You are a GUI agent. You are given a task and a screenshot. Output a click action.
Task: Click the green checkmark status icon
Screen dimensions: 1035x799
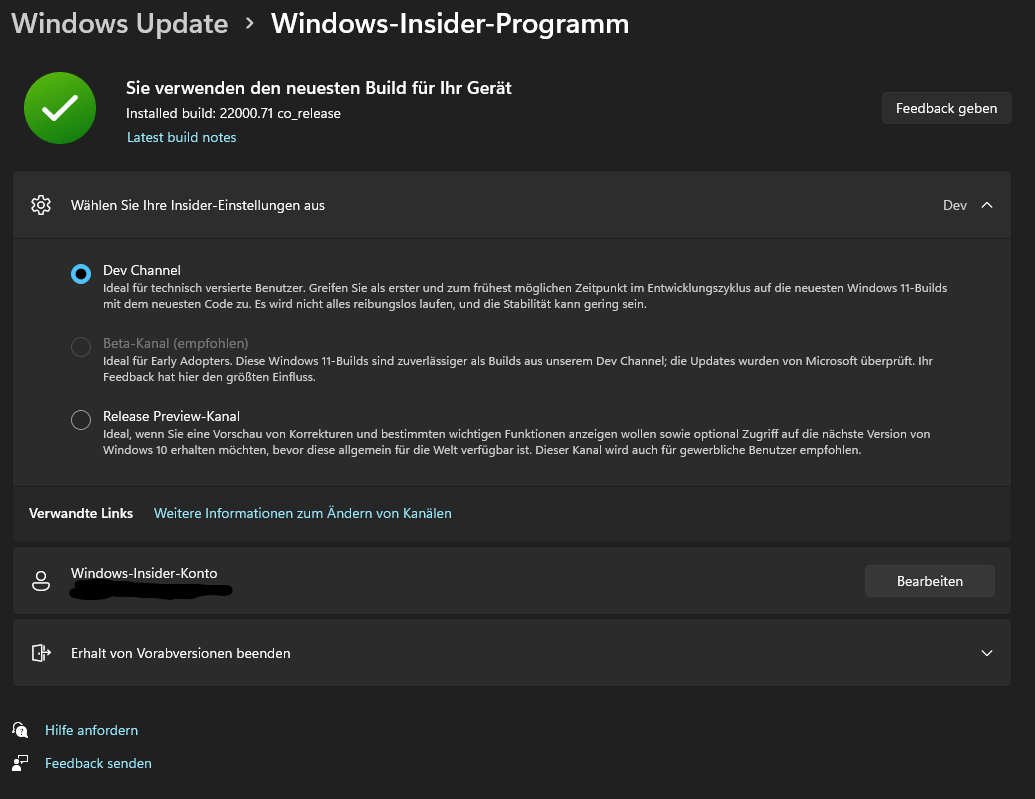pyautogui.click(x=60, y=108)
